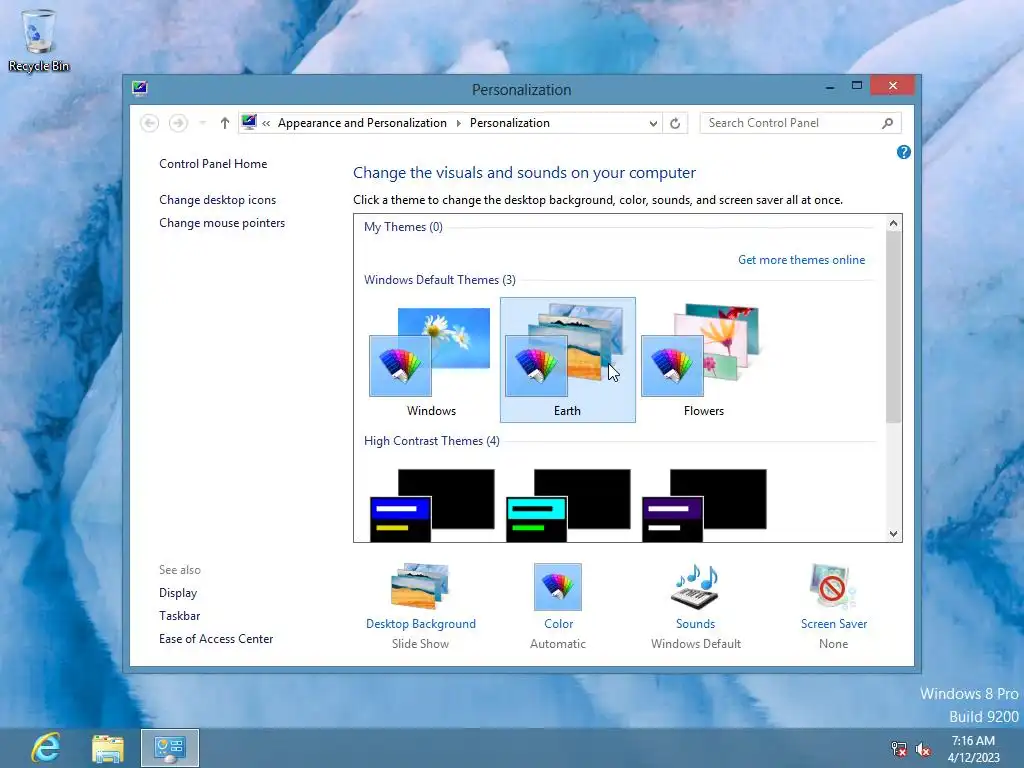Click theme list scroll down arrow

[x=893, y=534]
